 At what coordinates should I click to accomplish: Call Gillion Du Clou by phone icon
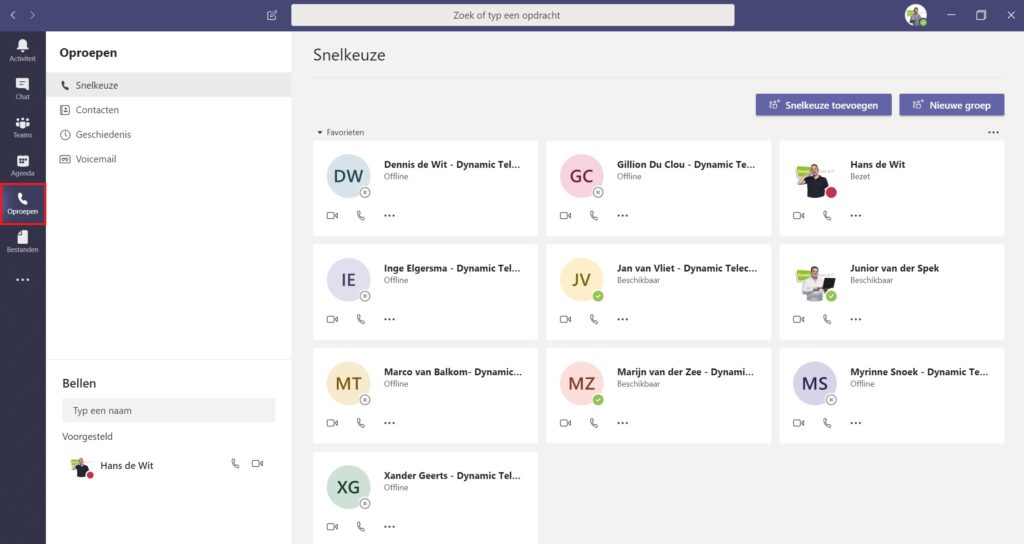coord(594,216)
